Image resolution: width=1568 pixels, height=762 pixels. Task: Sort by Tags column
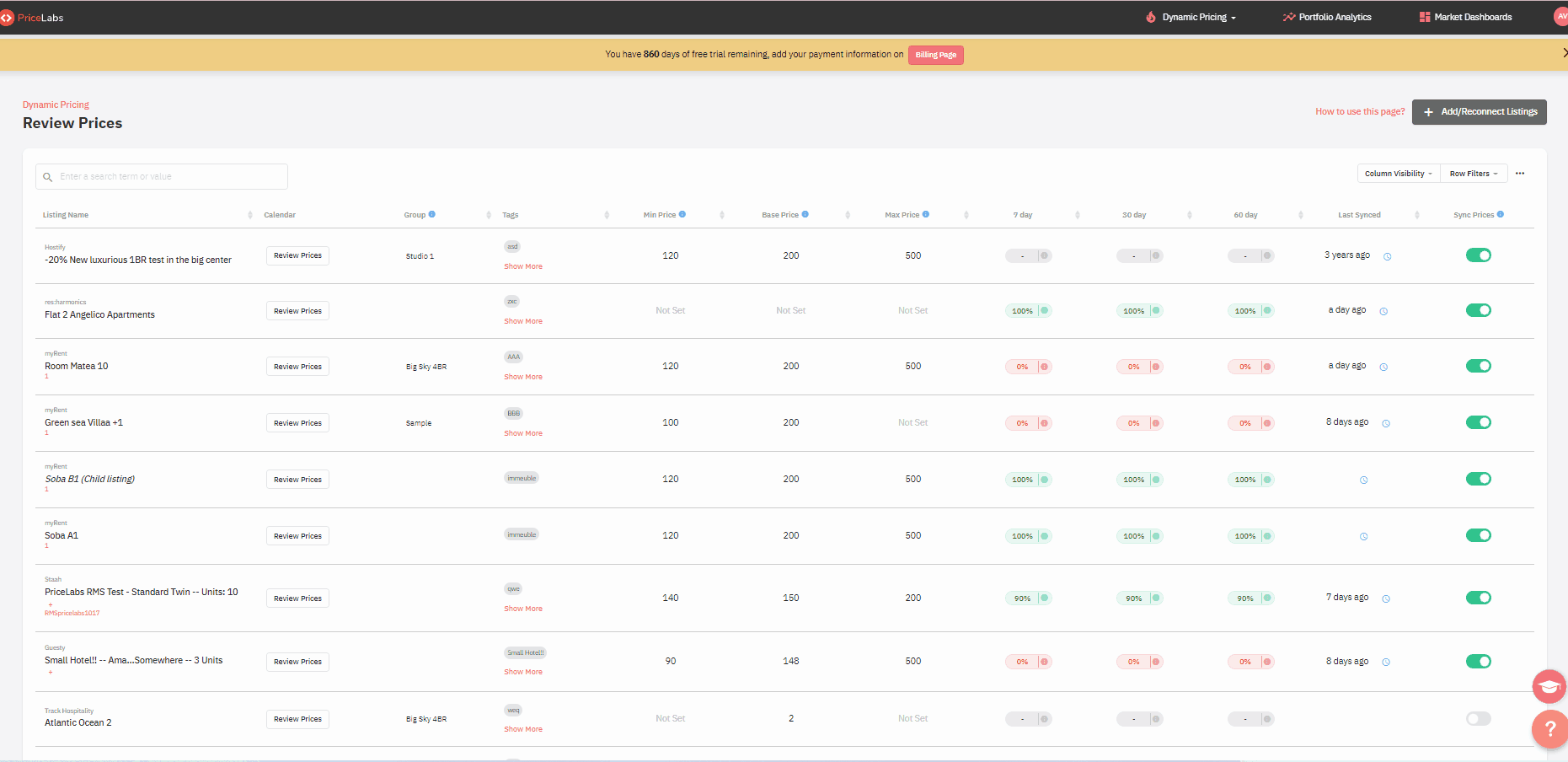(607, 215)
